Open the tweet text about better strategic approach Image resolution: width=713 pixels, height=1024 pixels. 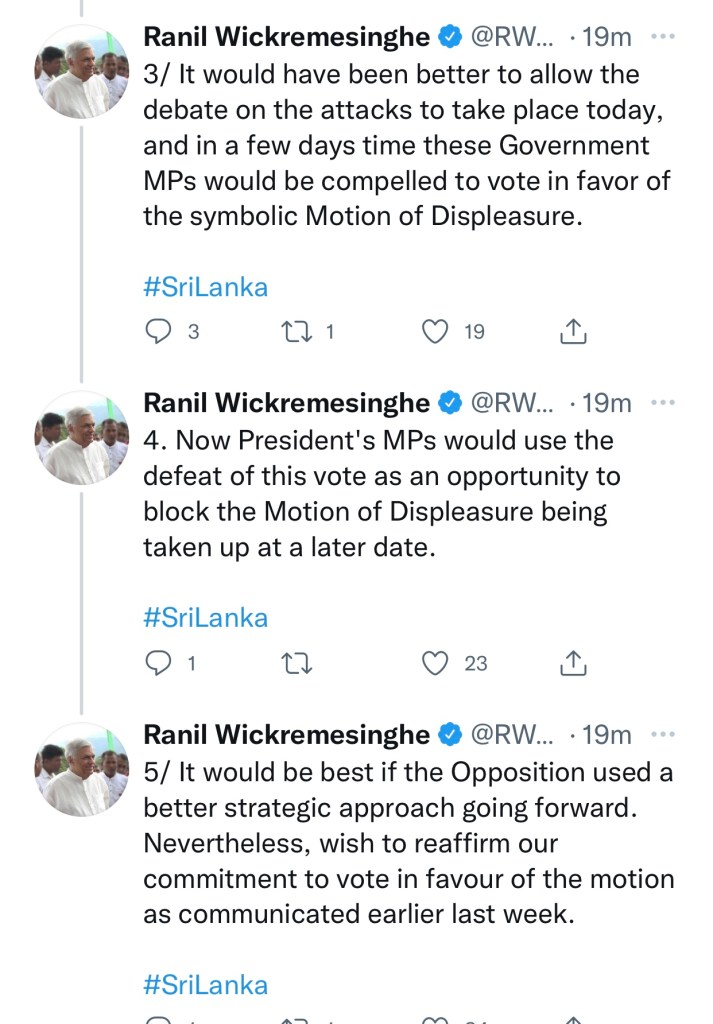[408, 843]
